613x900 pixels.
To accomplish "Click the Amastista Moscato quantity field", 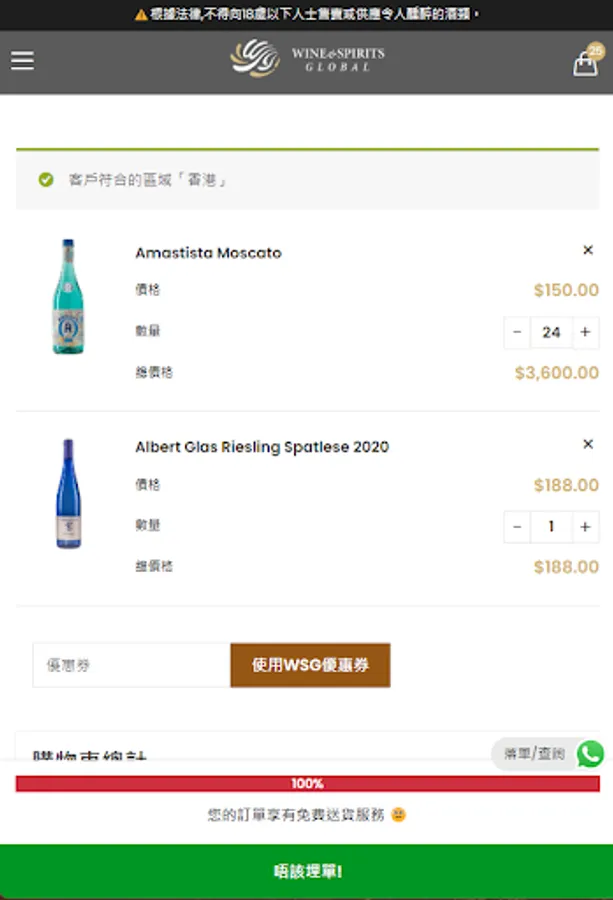I will point(551,332).
